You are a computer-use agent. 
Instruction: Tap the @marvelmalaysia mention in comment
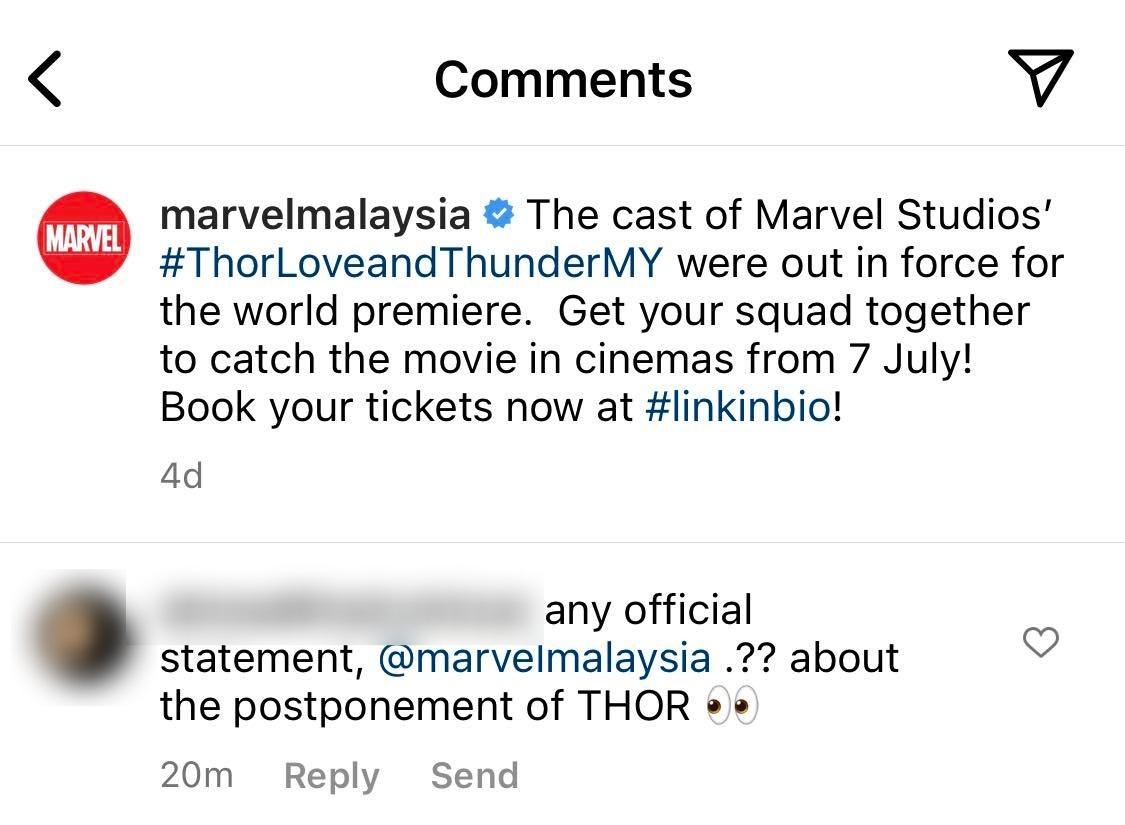pos(544,657)
